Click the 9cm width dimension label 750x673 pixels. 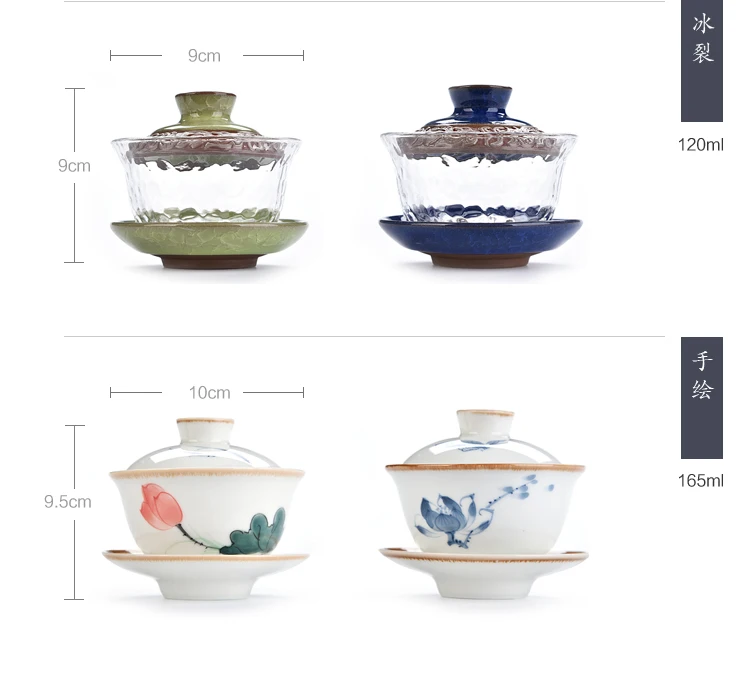tap(204, 56)
